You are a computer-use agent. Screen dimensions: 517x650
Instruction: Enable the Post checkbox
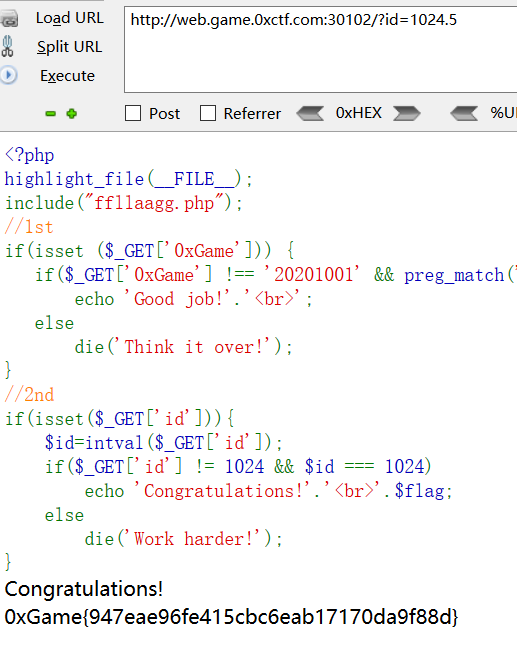pos(133,113)
